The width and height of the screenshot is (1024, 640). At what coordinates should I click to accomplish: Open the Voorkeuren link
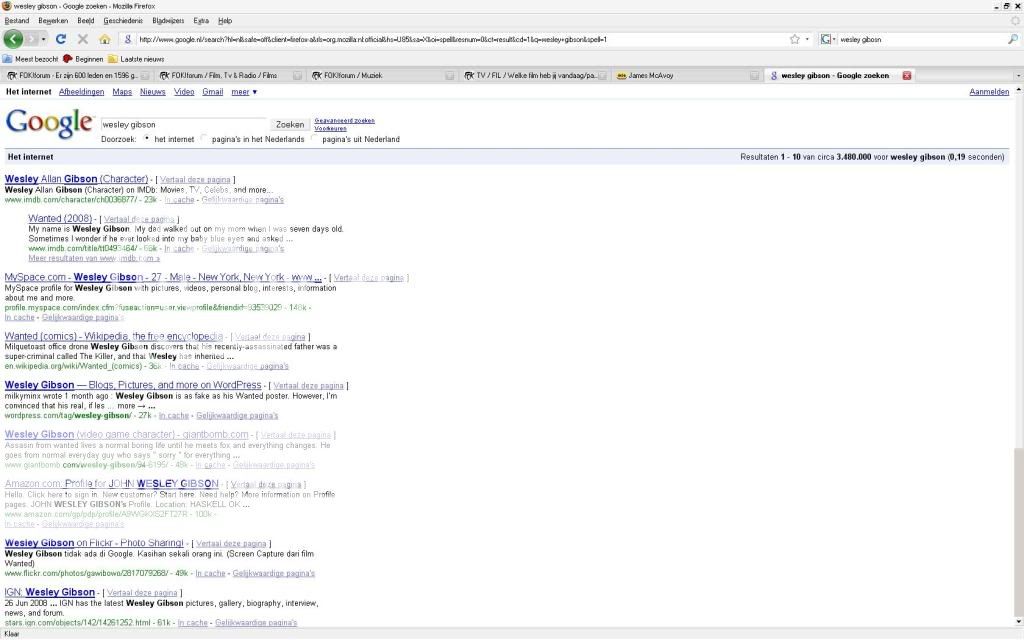point(330,129)
